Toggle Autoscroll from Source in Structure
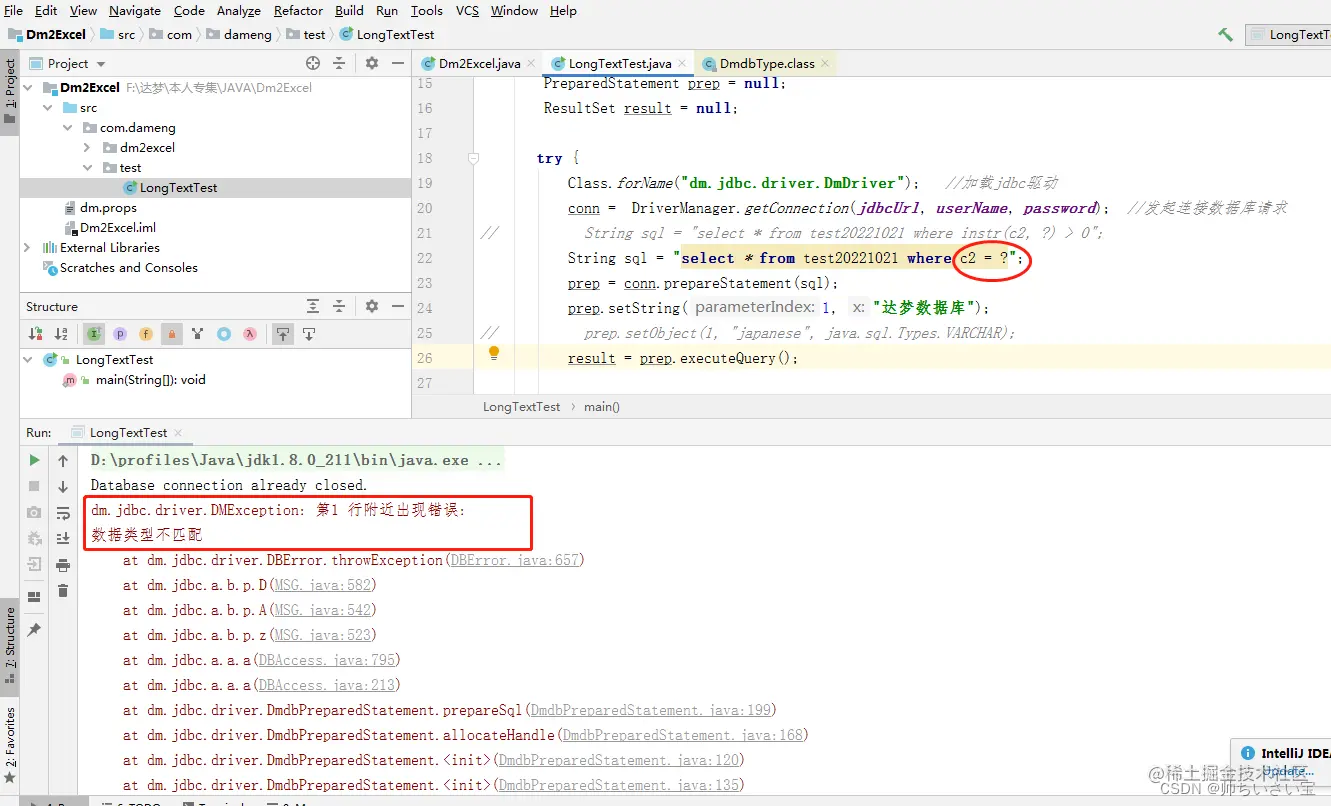Image resolution: width=1331 pixels, height=806 pixels. coord(309,334)
